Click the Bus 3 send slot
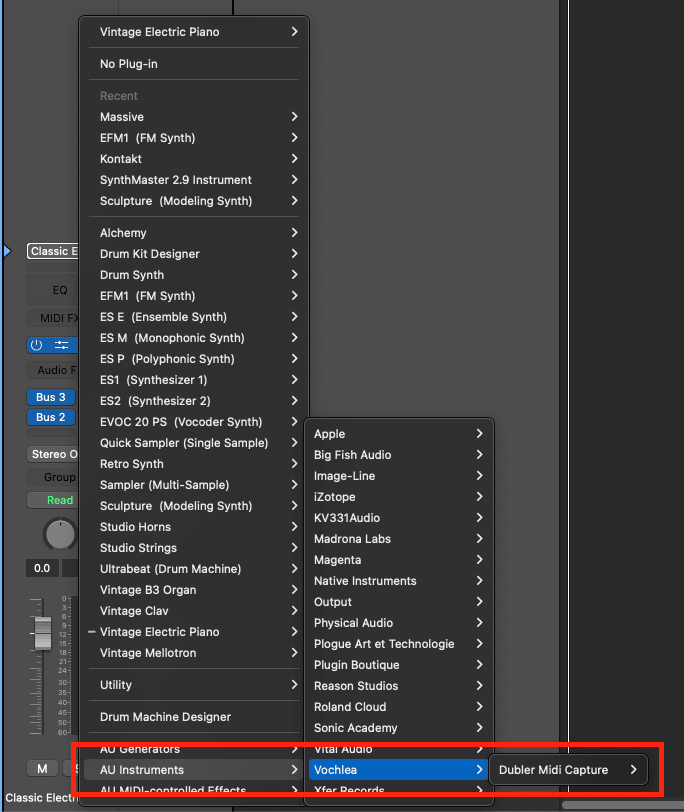This screenshot has width=684, height=812. (x=50, y=397)
